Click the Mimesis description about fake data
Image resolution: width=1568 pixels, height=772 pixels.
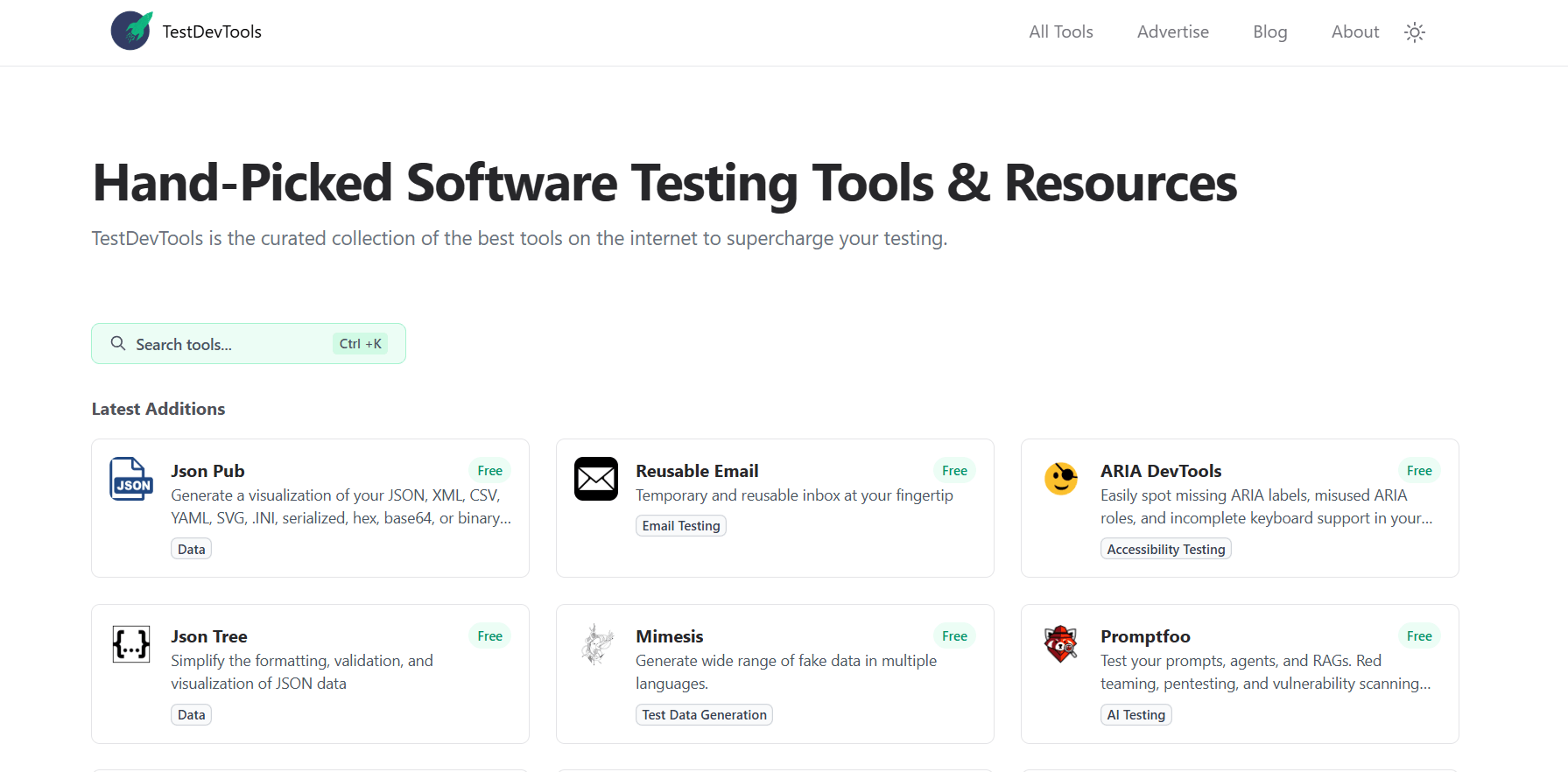[786, 672]
